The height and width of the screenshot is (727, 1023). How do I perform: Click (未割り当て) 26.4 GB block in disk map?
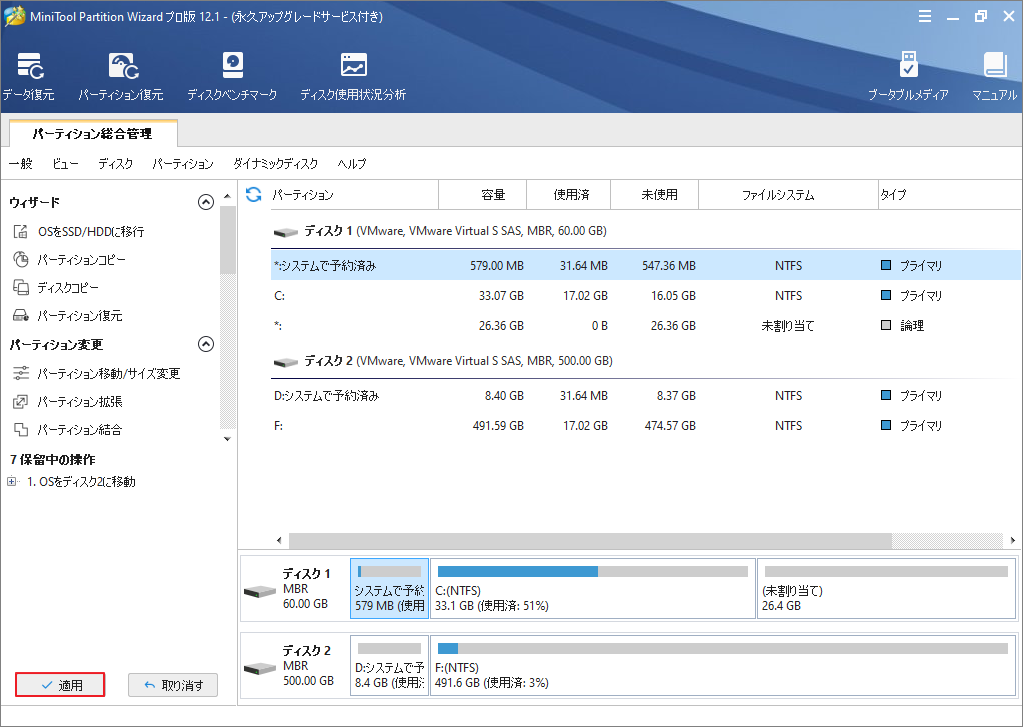(x=886, y=589)
